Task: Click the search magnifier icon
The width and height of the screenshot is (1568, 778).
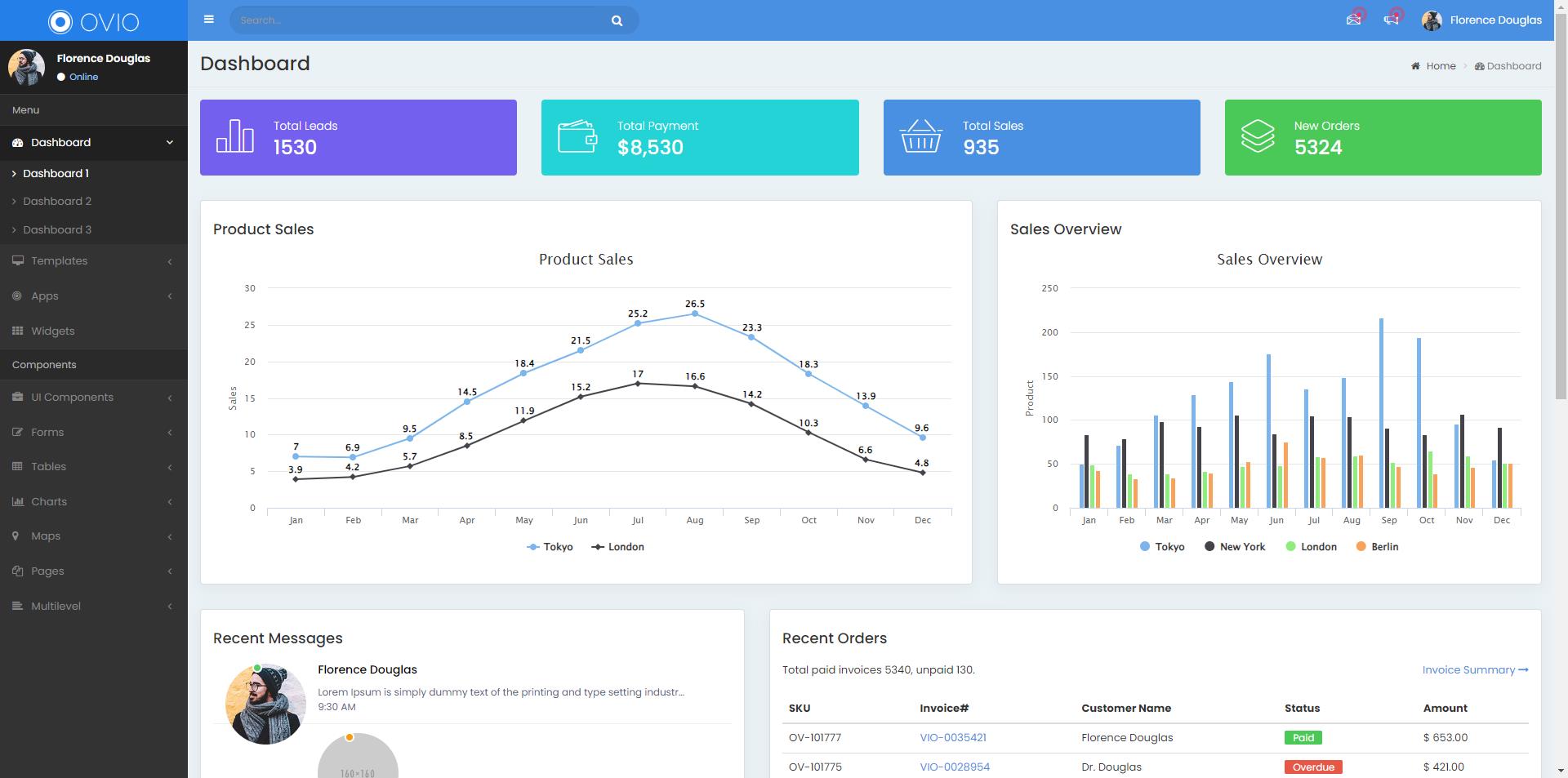Action: tap(617, 20)
